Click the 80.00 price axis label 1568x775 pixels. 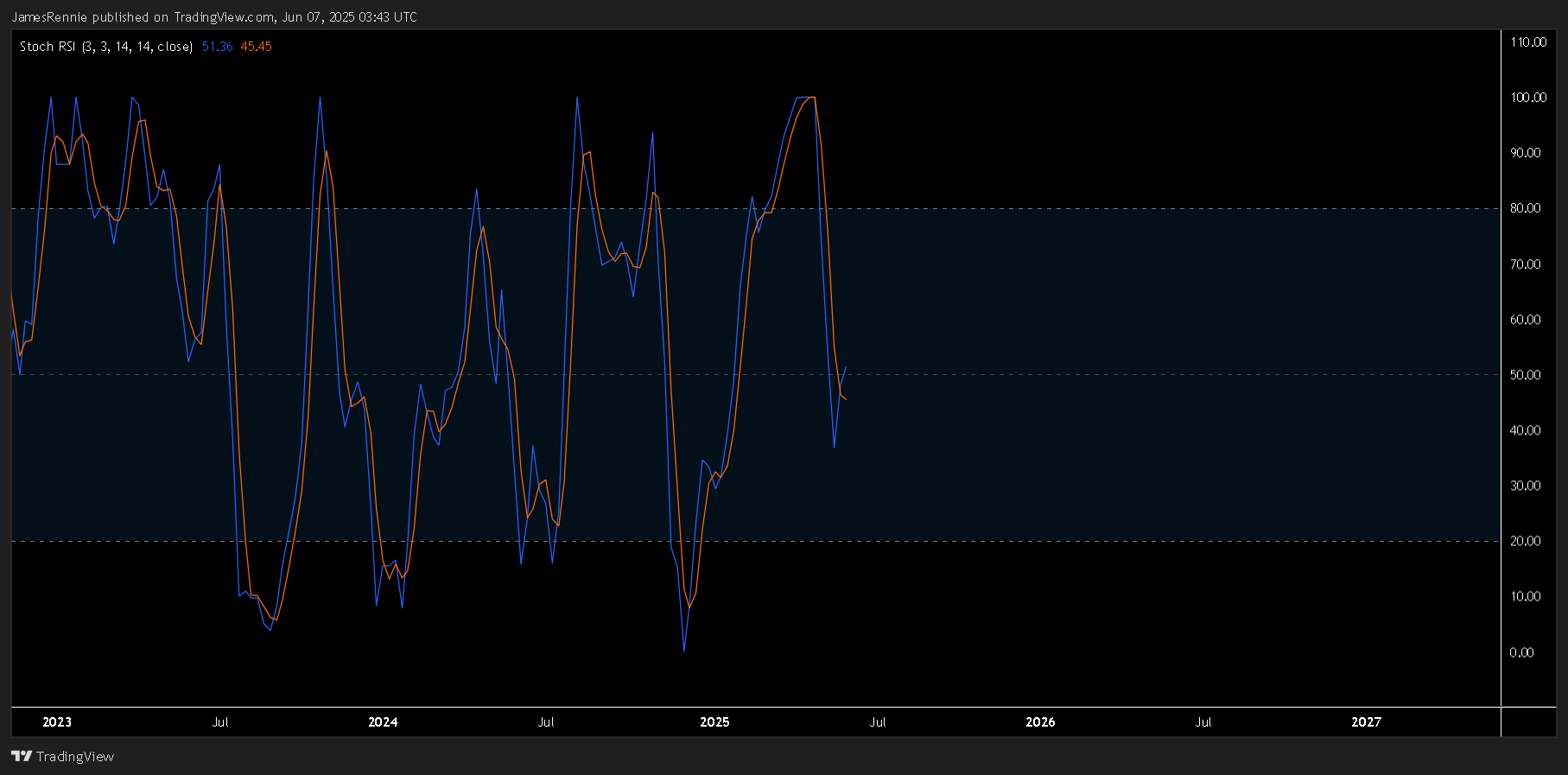[x=1525, y=208]
